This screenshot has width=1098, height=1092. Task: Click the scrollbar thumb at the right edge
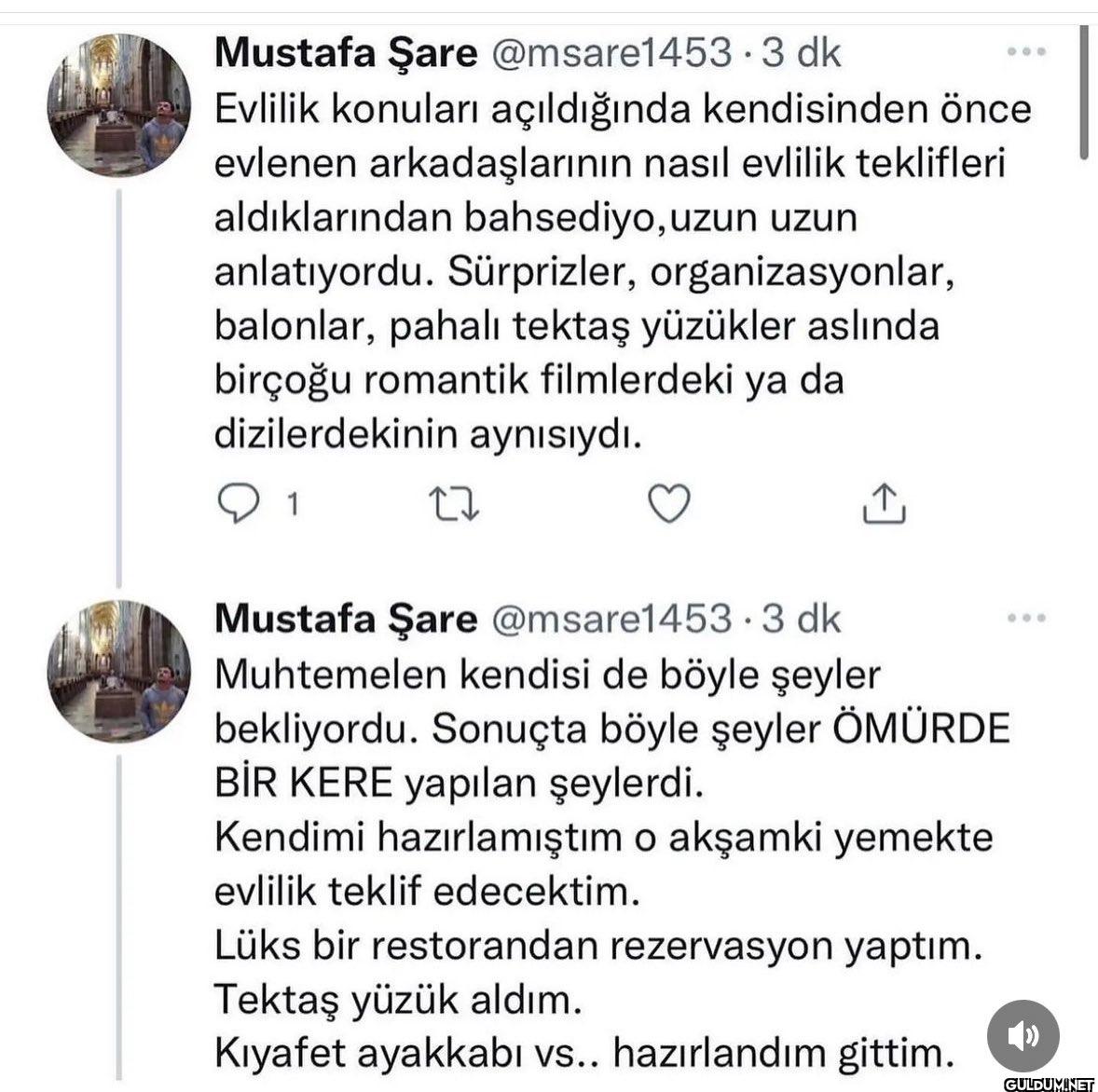pos(1084,91)
